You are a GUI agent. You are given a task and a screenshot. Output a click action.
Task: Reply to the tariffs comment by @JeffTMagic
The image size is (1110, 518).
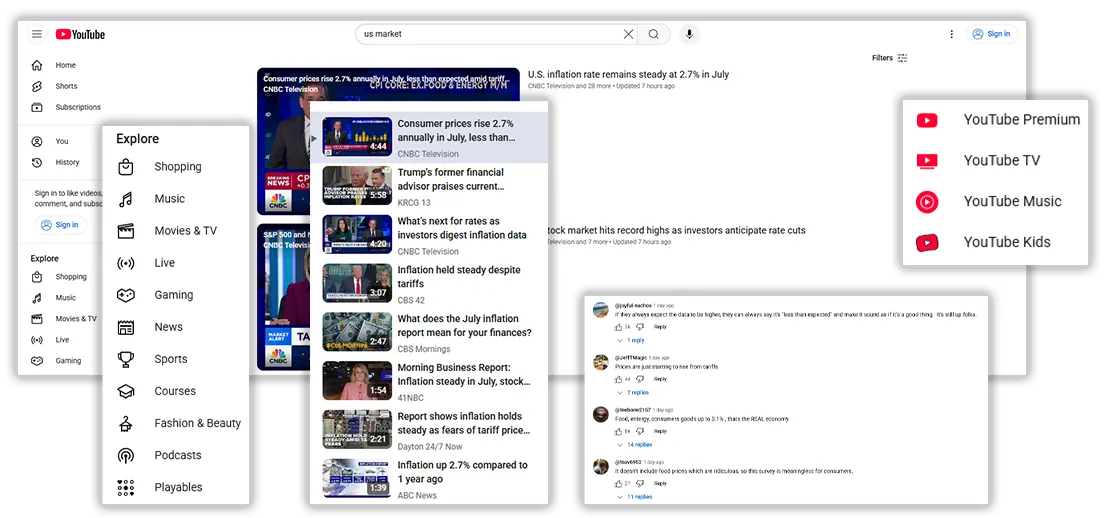(x=660, y=379)
